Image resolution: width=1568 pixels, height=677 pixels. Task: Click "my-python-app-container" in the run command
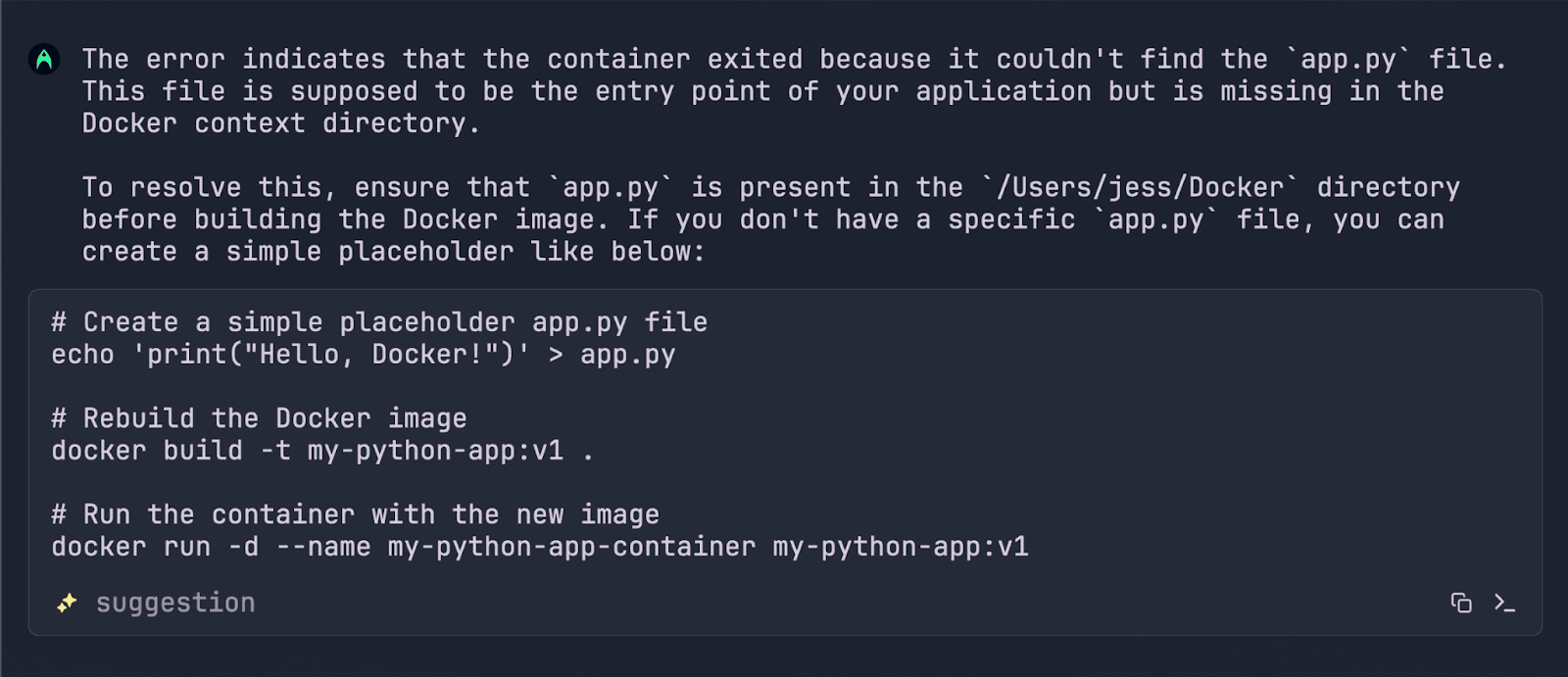pos(571,547)
